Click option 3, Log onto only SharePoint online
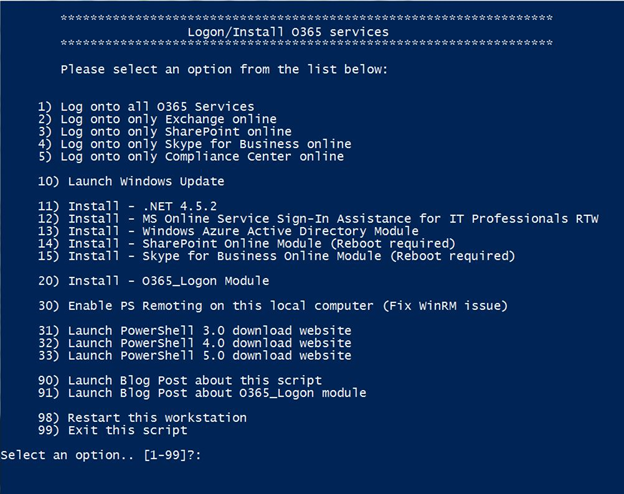 pyautogui.click(x=164, y=131)
